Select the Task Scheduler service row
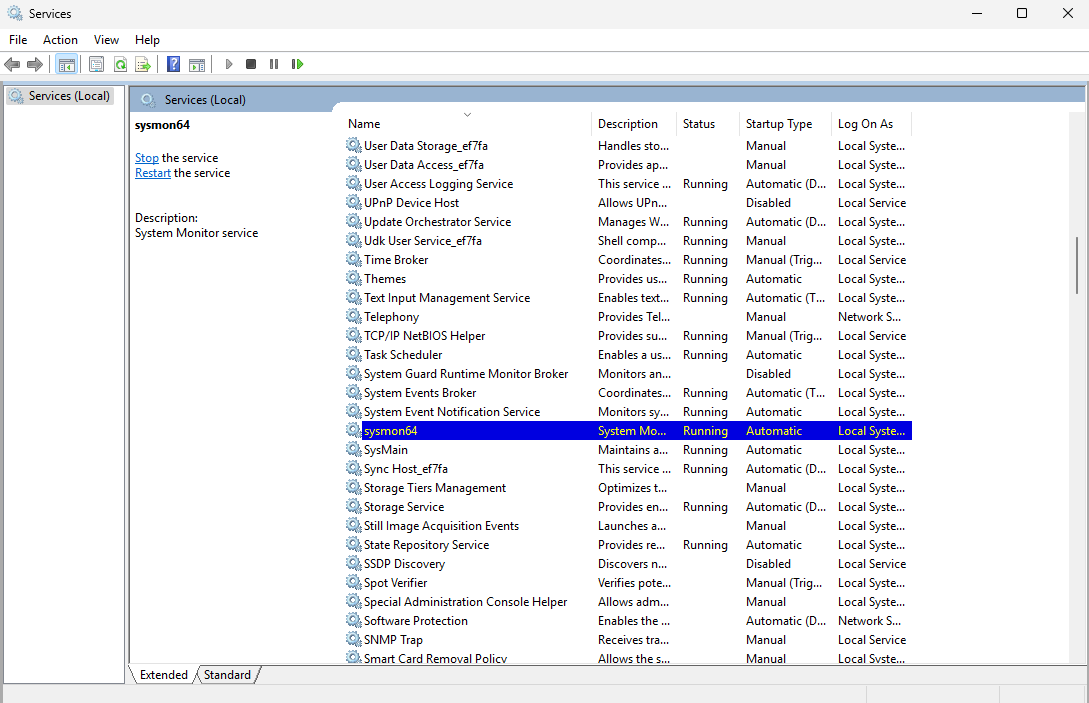This screenshot has height=703, width=1089. click(x=403, y=355)
